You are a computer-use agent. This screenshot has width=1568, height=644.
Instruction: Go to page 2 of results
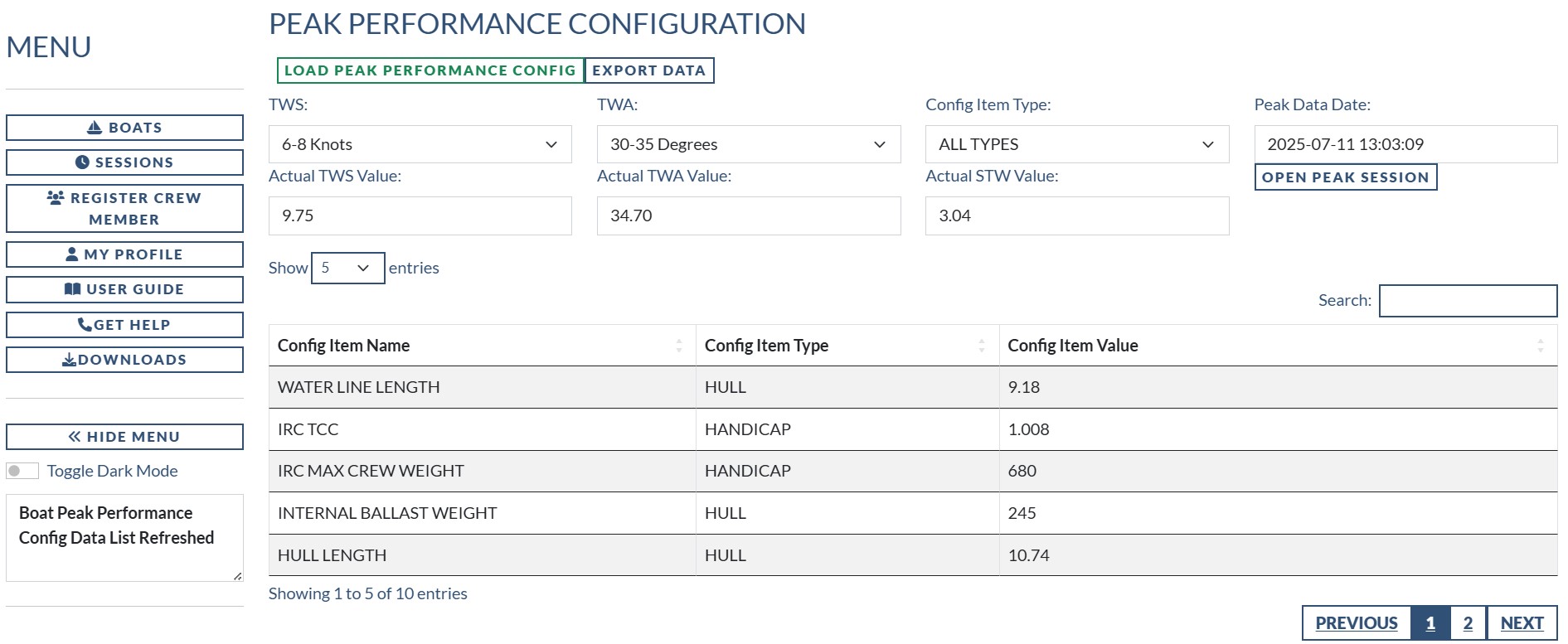[x=1468, y=623]
